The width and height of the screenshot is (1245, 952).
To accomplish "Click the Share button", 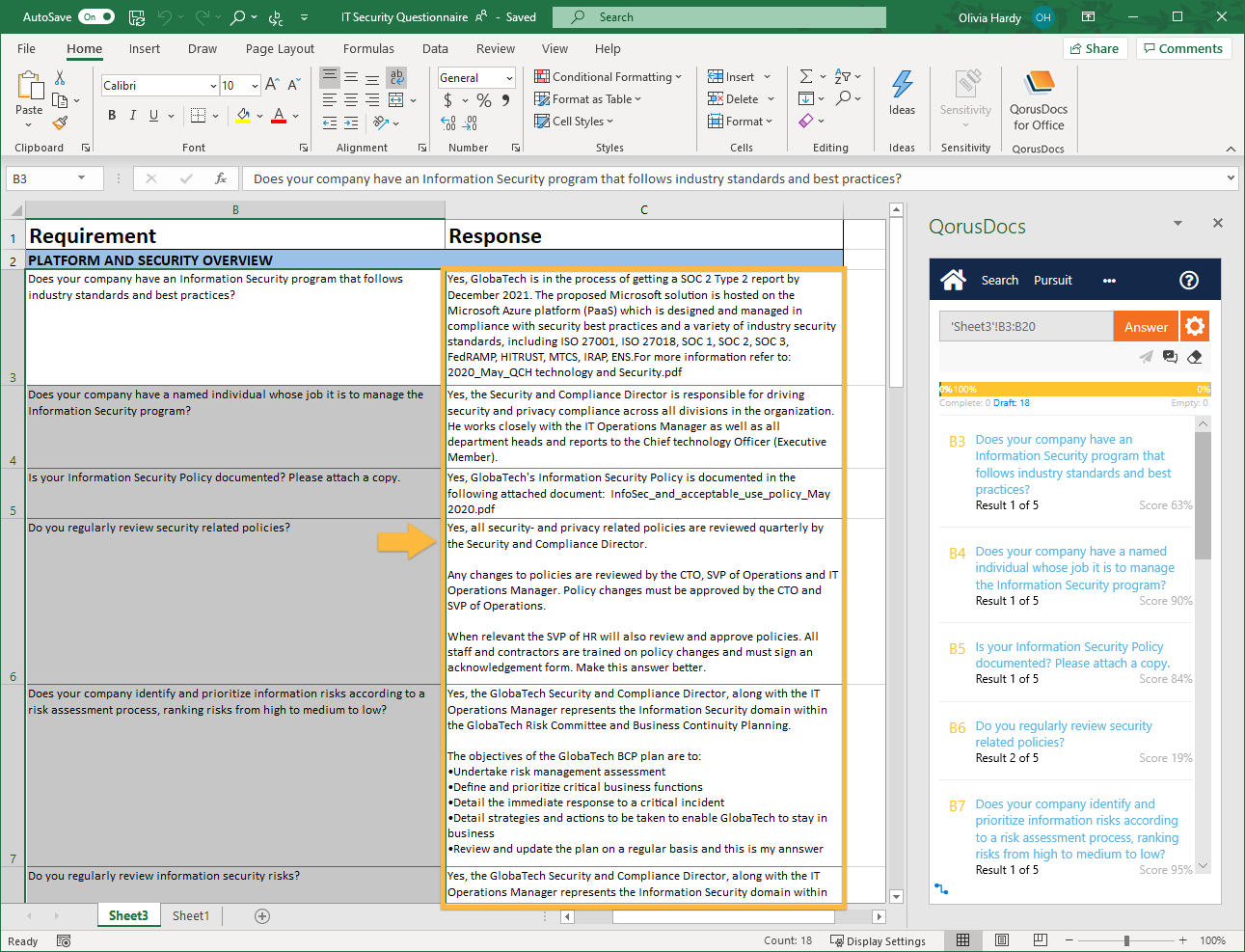I will click(x=1095, y=48).
